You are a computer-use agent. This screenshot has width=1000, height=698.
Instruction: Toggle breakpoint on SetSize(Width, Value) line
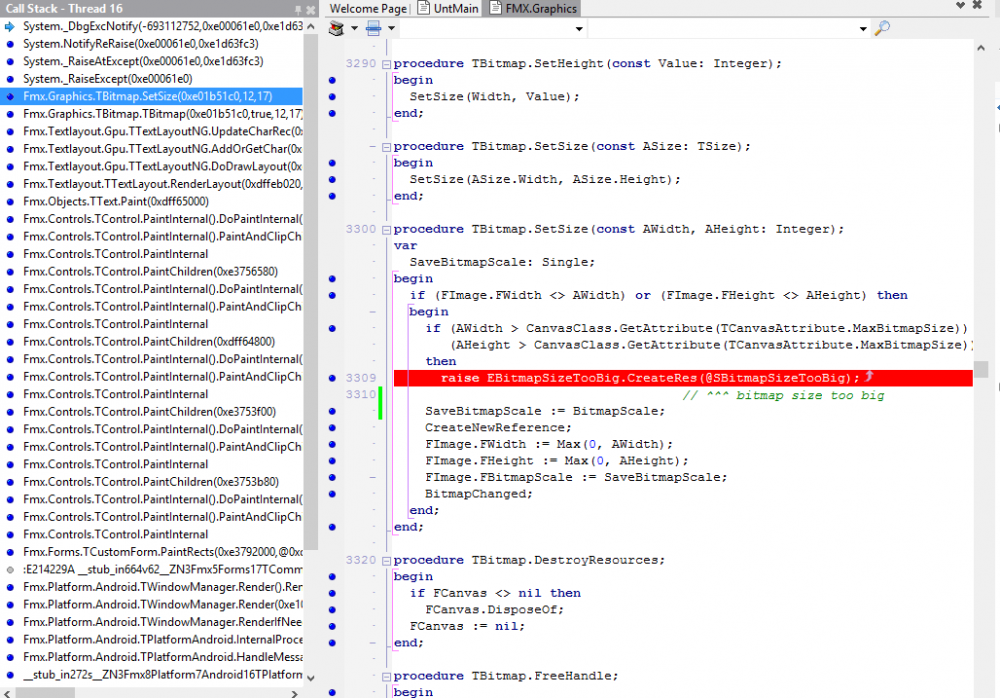[x=332, y=97]
